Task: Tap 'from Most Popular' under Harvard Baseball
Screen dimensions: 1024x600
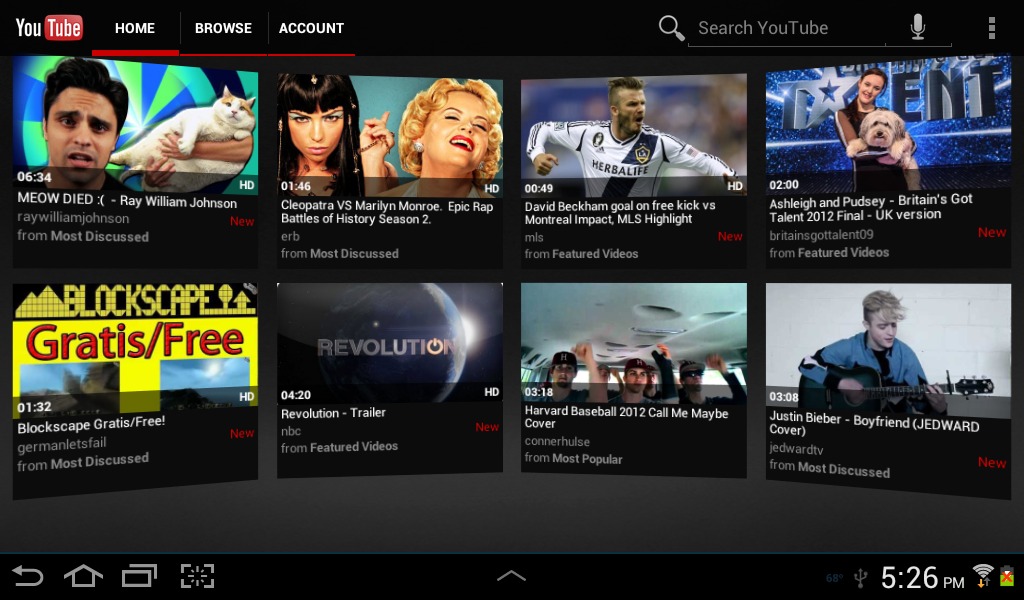Action: pyautogui.click(x=573, y=458)
